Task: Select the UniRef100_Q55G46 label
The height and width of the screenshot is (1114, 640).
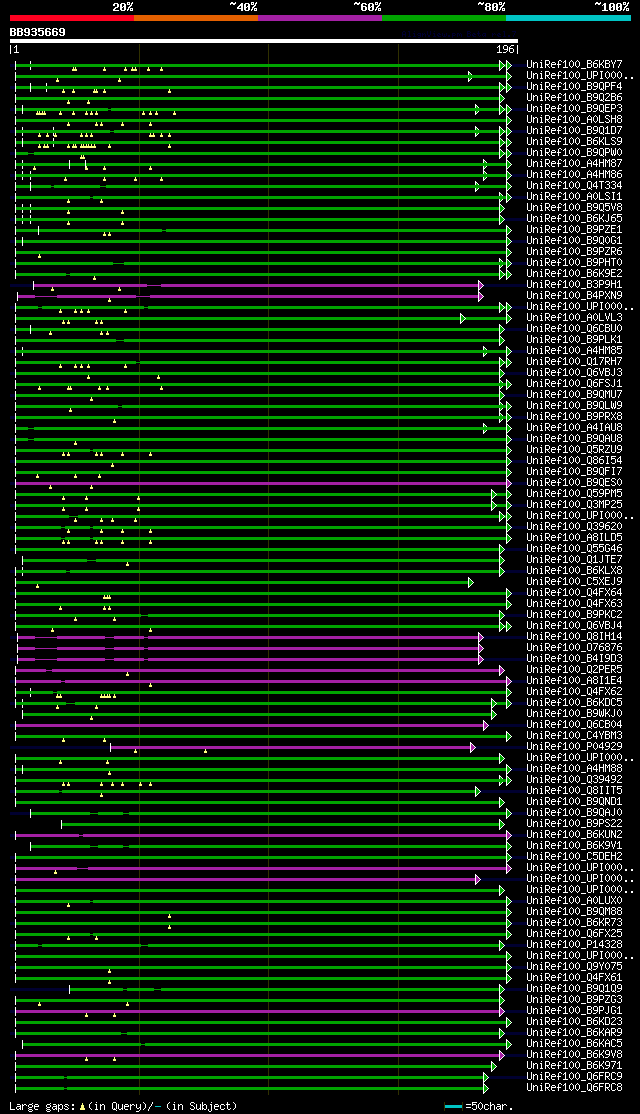Action: click(575, 548)
